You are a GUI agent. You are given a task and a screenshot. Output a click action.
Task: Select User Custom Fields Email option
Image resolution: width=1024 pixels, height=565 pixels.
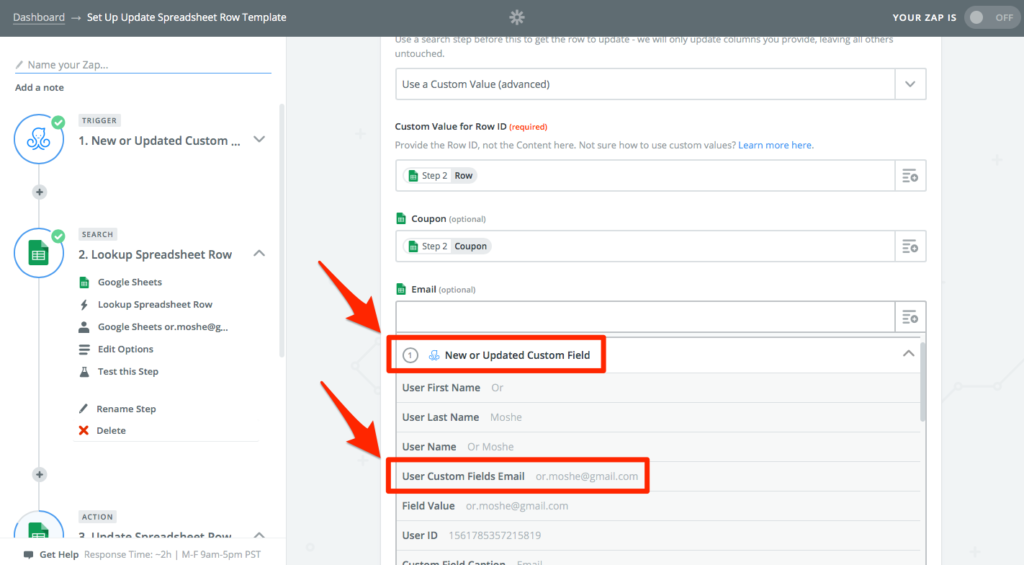point(658,476)
